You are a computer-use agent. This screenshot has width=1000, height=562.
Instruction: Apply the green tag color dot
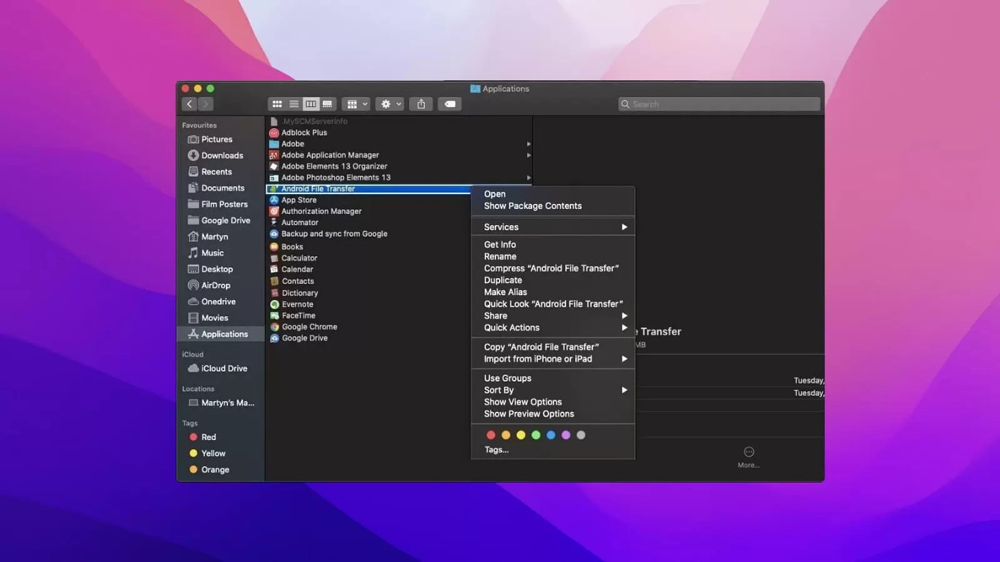coord(536,435)
